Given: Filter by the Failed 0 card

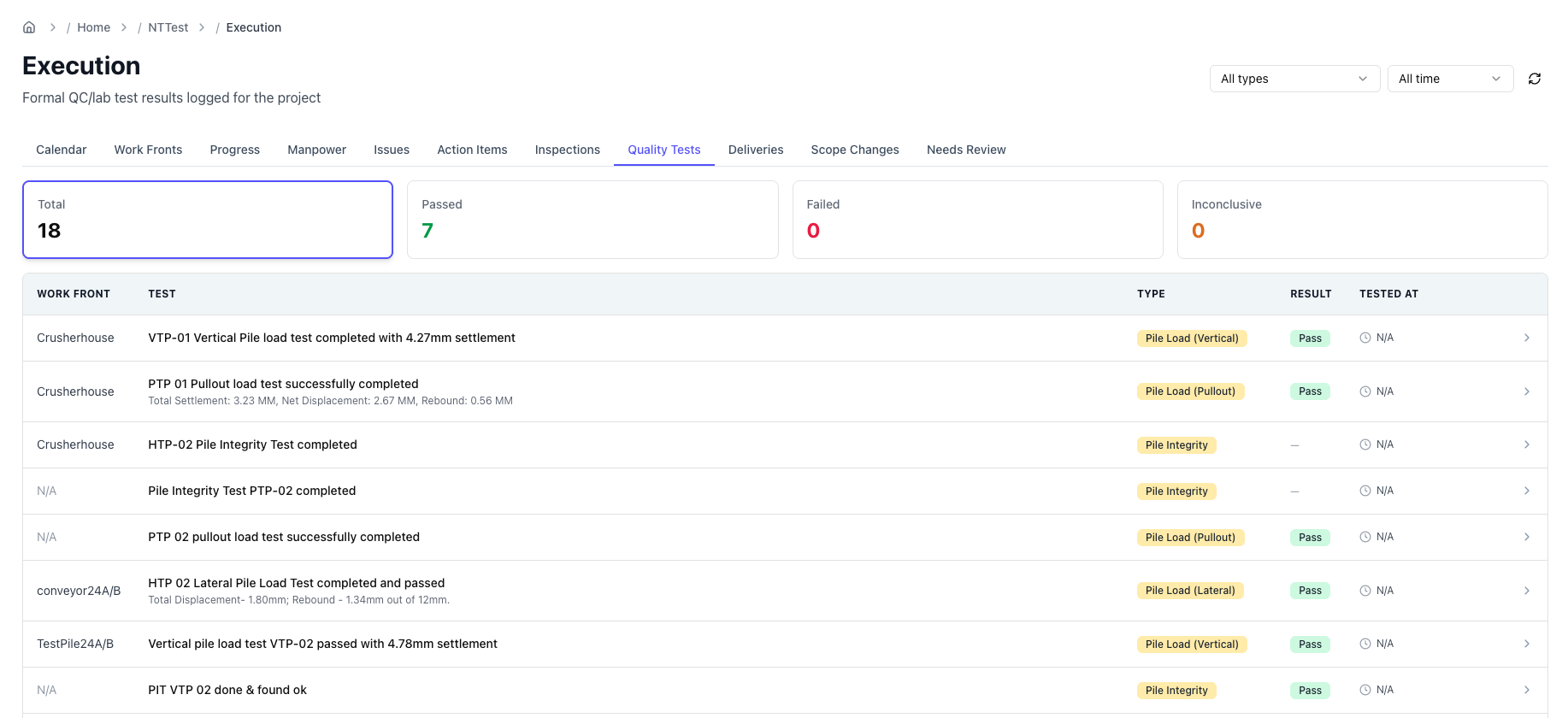Looking at the screenshot, I should pos(977,220).
